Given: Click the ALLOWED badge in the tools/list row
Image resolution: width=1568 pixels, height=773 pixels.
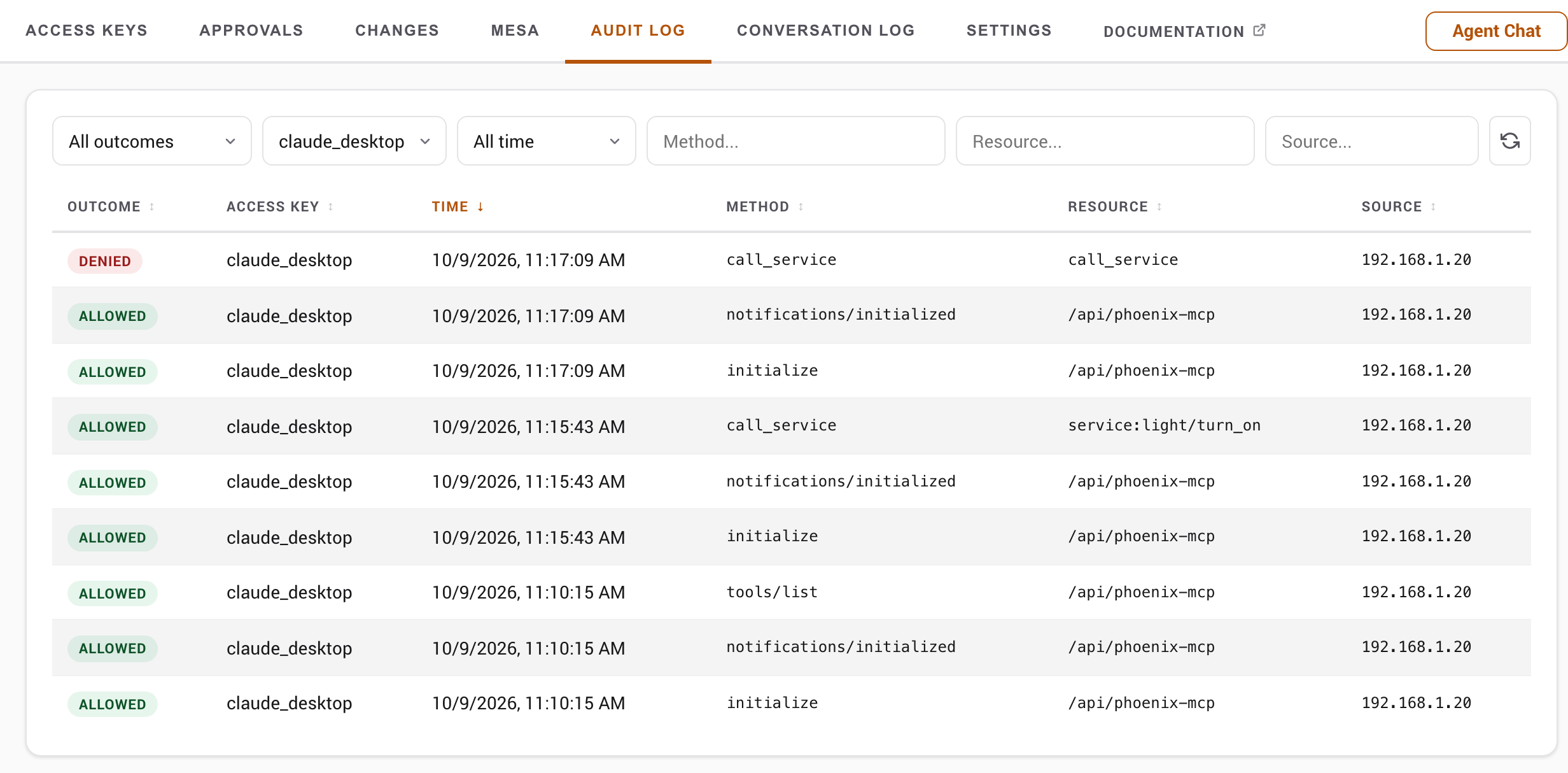Looking at the screenshot, I should [113, 593].
